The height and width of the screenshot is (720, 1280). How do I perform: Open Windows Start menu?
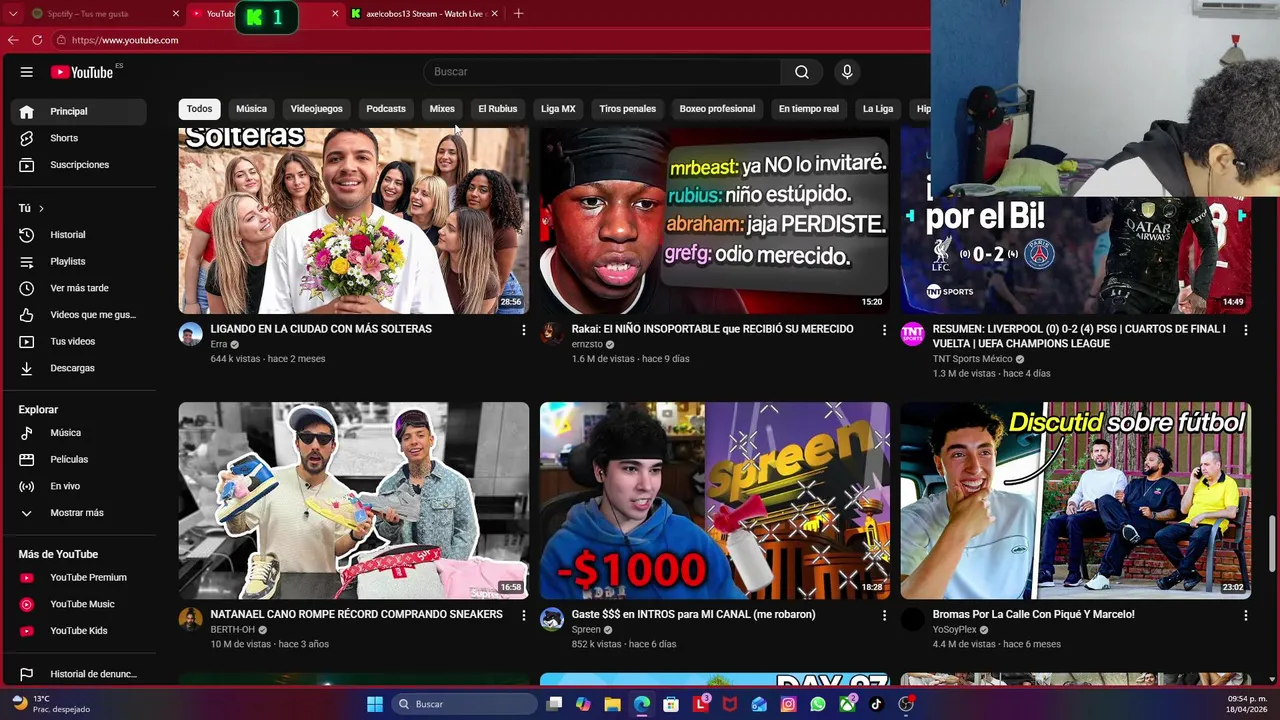pyautogui.click(x=375, y=704)
